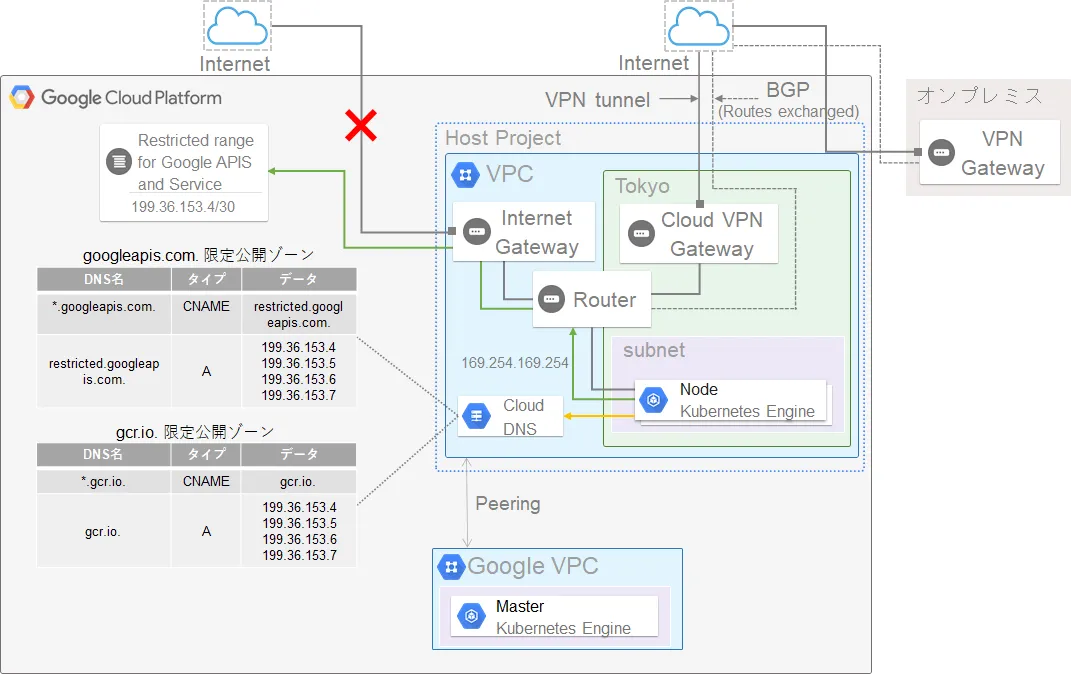Click the Internet Gateway node icon
Image resolution: width=1071 pixels, height=674 pixels.
pyautogui.click(x=477, y=231)
